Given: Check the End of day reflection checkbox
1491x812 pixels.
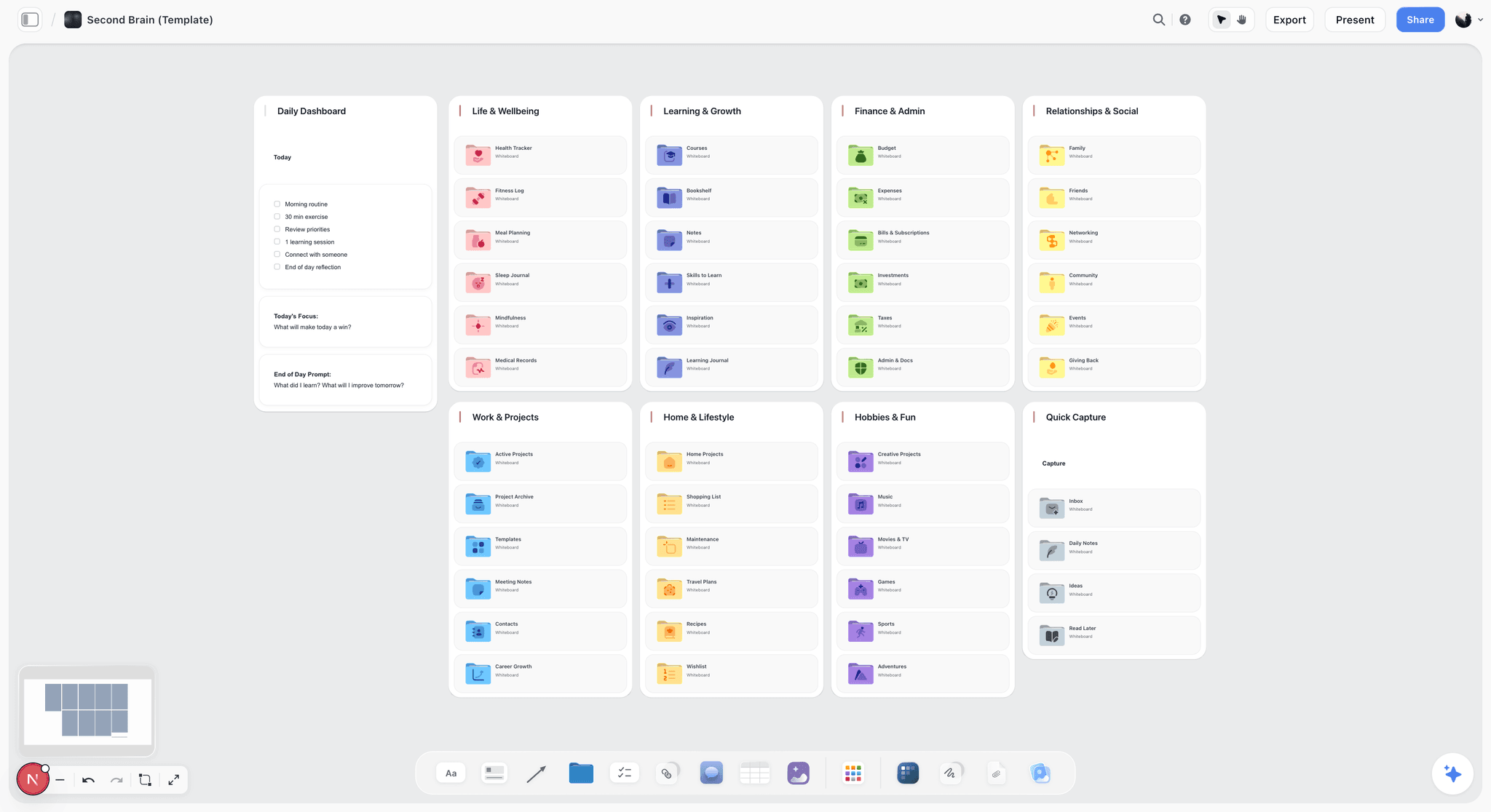Looking at the screenshot, I should [277, 267].
